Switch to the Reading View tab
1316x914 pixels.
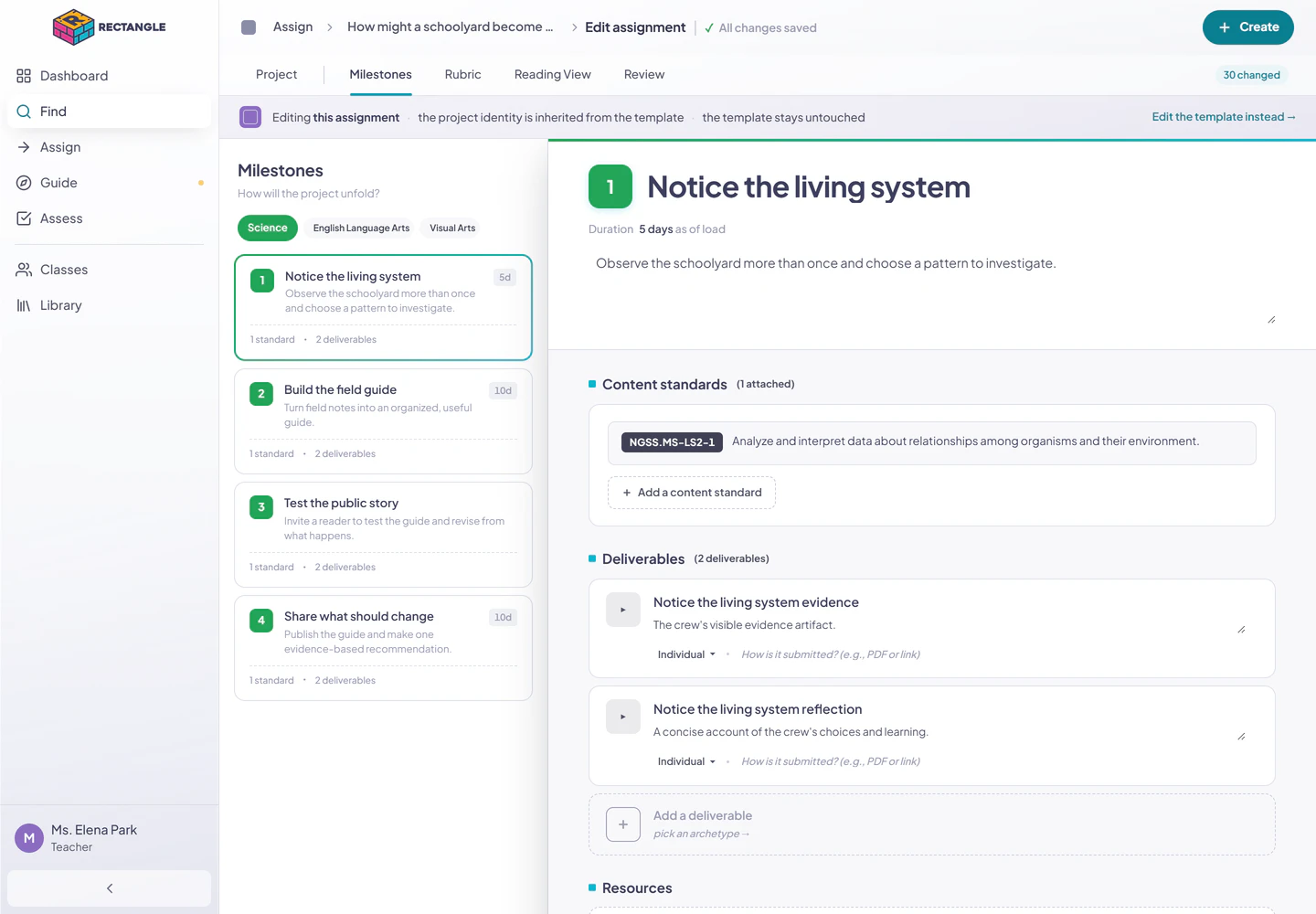click(x=552, y=75)
